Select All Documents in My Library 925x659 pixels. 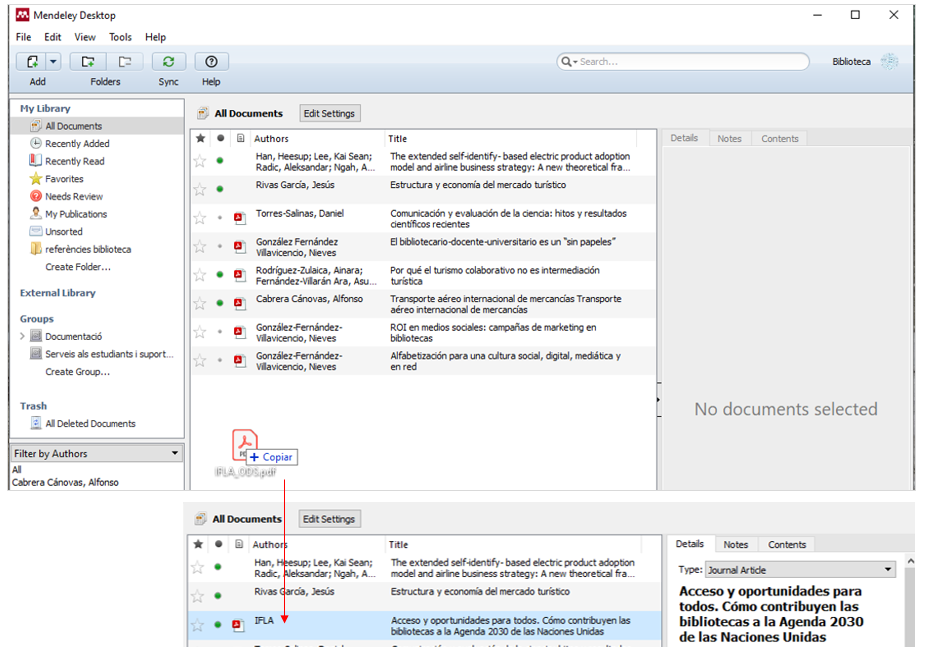(x=97, y=126)
